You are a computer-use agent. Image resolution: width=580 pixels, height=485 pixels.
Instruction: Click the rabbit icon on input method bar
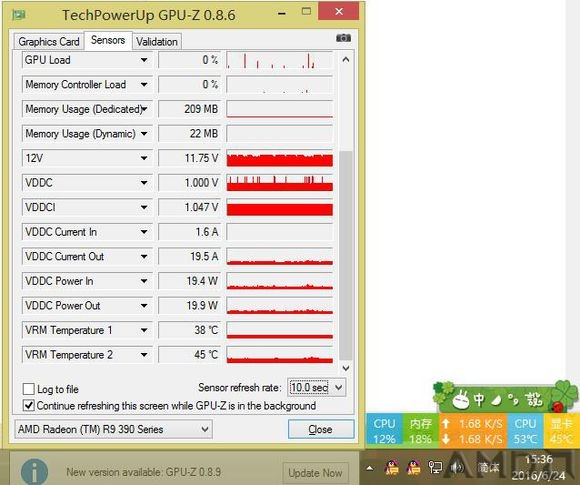[x=461, y=400]
